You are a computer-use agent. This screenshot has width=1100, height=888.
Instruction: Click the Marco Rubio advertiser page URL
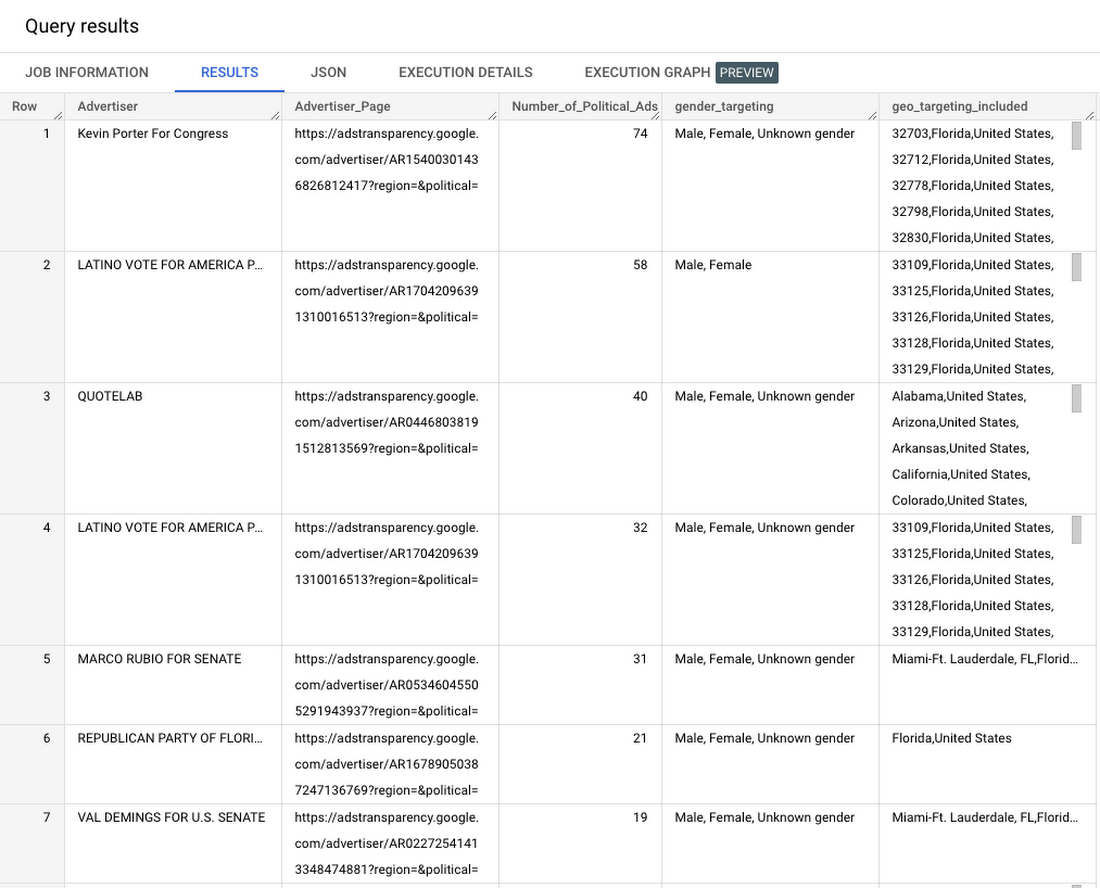(387, 685)
